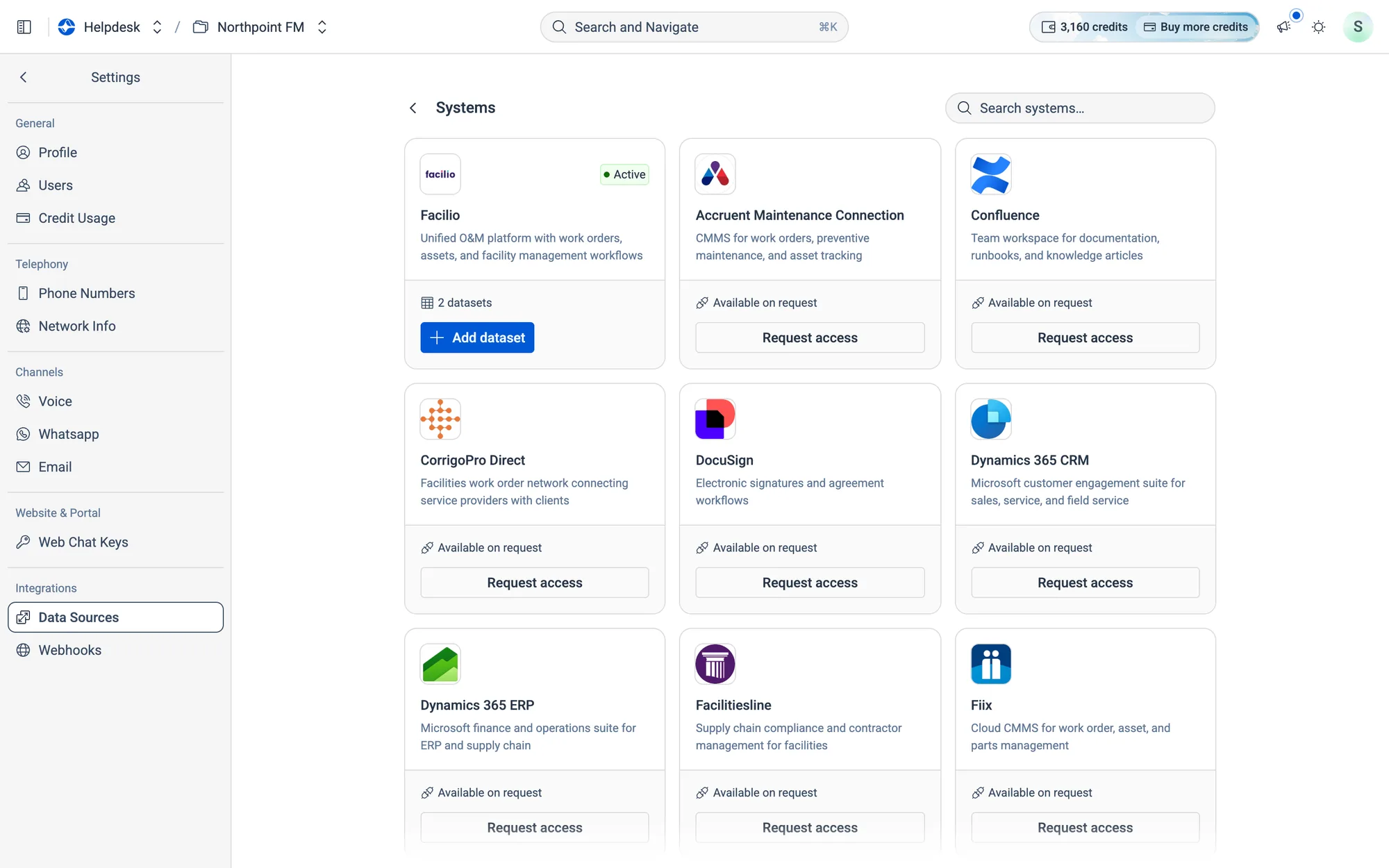Click Buy more credits button
This screenshot has width=1389, height=868.
pos(1196,27)
